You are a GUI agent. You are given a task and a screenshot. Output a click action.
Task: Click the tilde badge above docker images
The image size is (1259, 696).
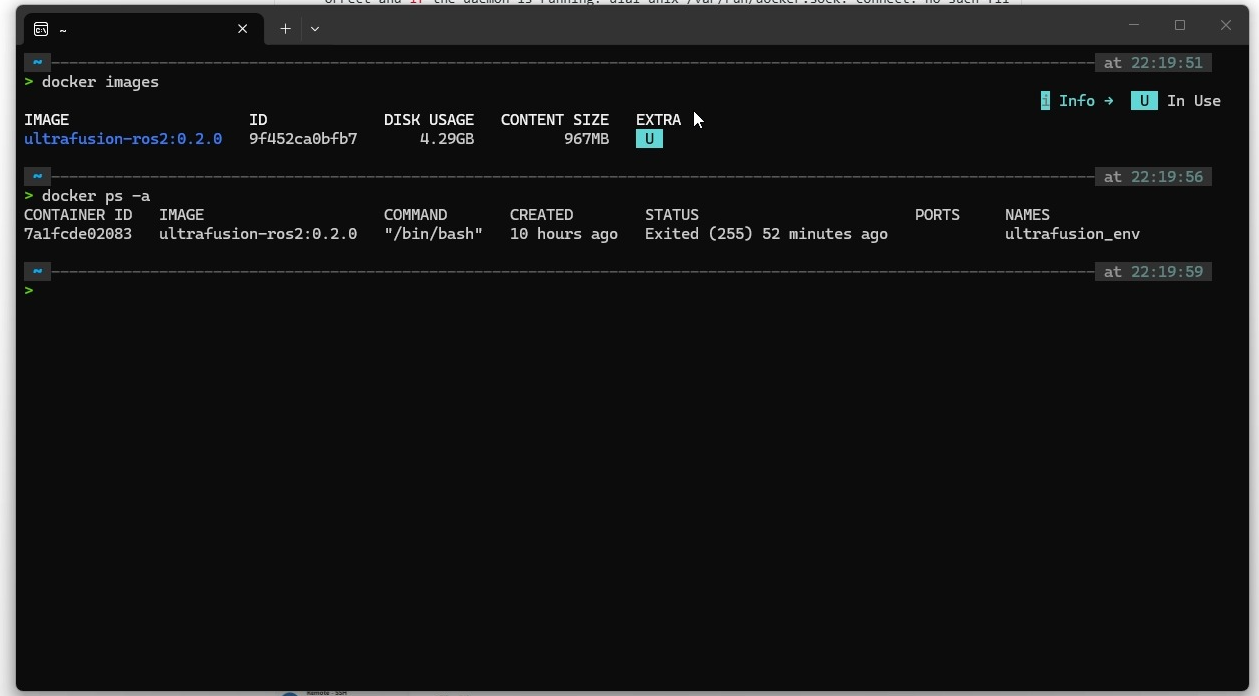tap(37, 63)
